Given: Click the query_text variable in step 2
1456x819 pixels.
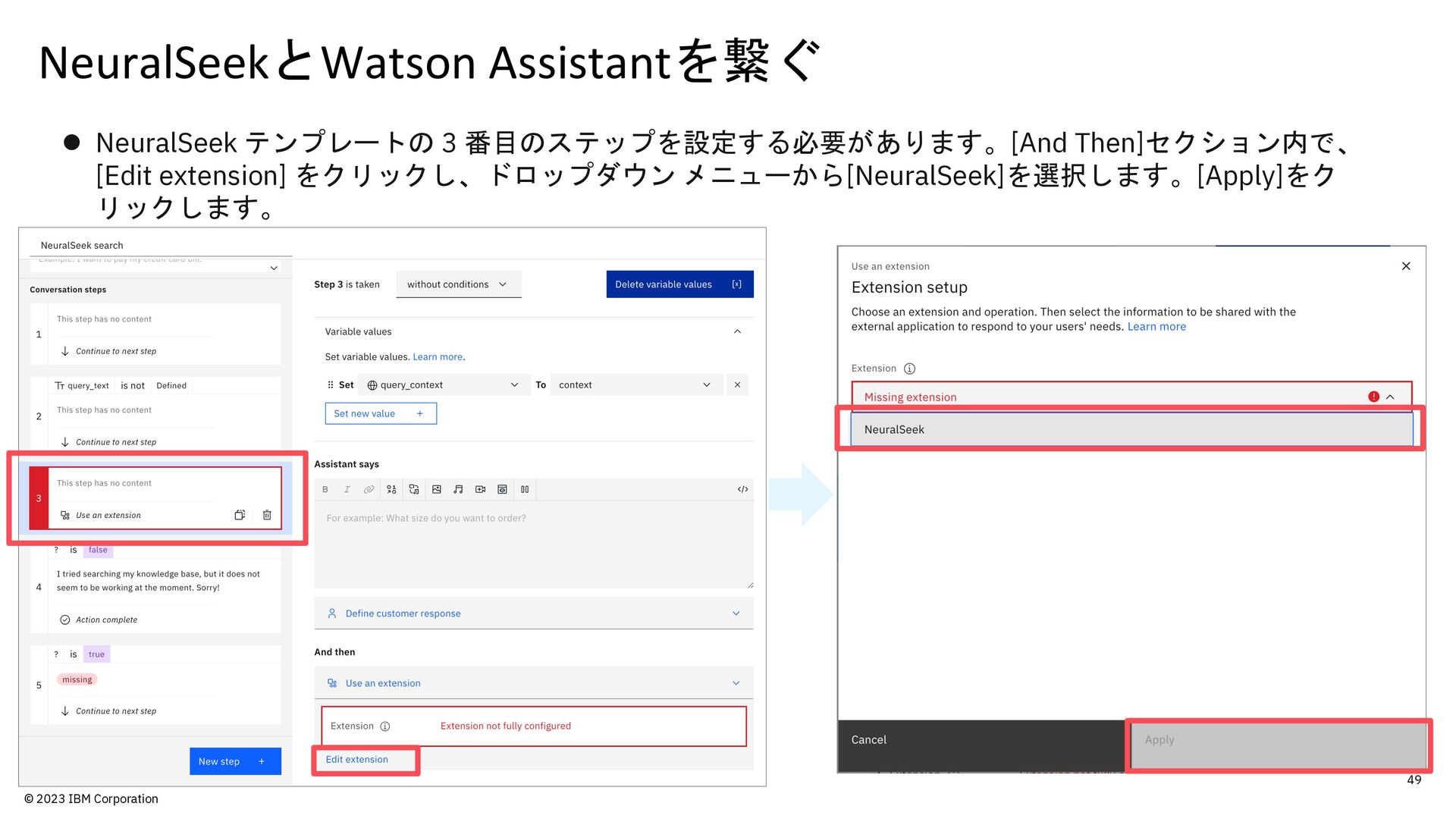Looking at the screenshot, I should 82,386.
